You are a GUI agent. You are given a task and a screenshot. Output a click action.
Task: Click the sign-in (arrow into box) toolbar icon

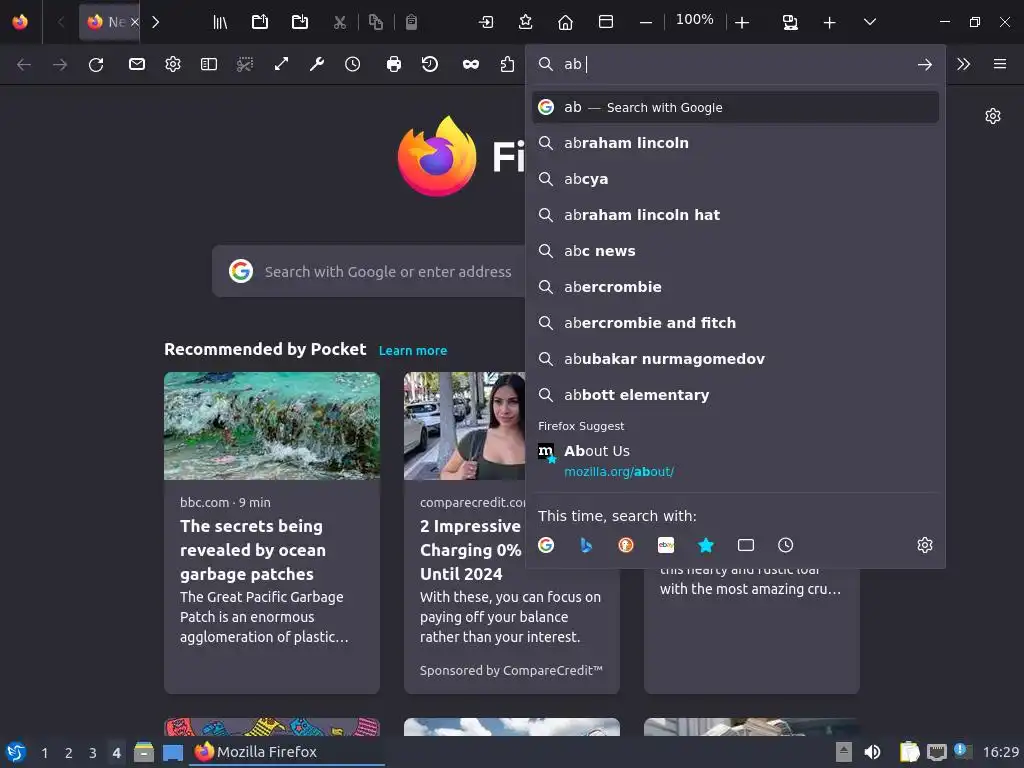tap(486, 22)
